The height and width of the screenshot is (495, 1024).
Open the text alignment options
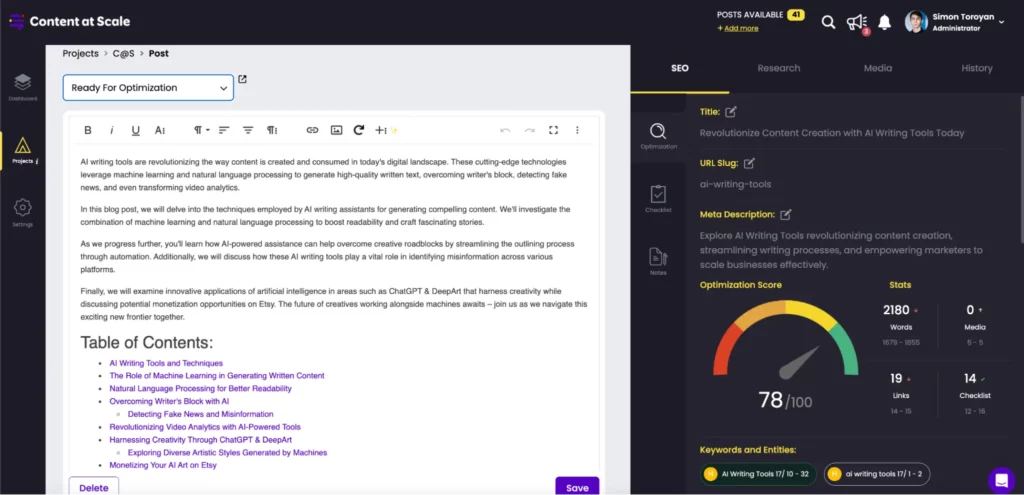(x=224, y=130)
